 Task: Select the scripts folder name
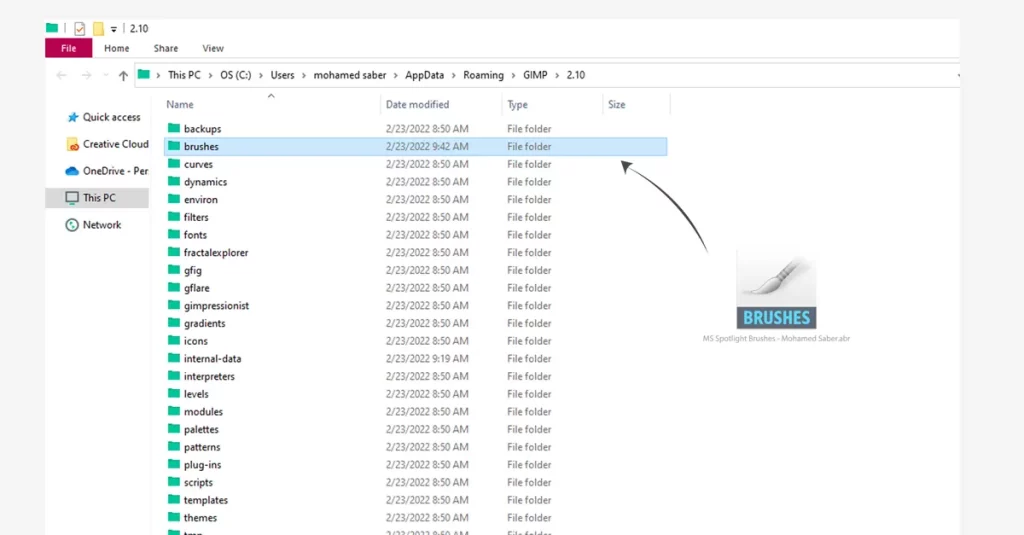[x=198, y=482]
